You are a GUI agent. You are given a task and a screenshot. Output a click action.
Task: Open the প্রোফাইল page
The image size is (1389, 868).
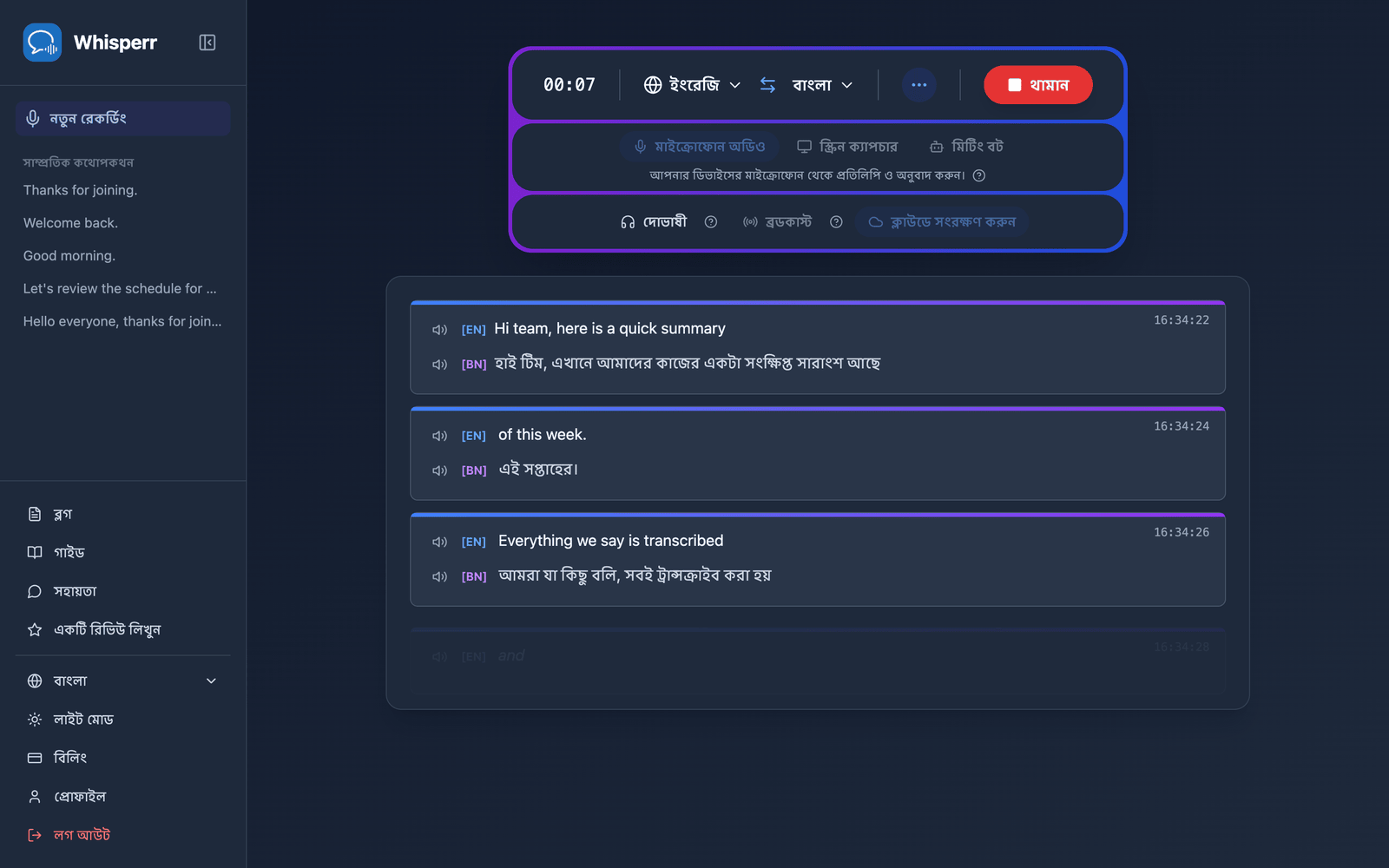click(x=122, y=796)
